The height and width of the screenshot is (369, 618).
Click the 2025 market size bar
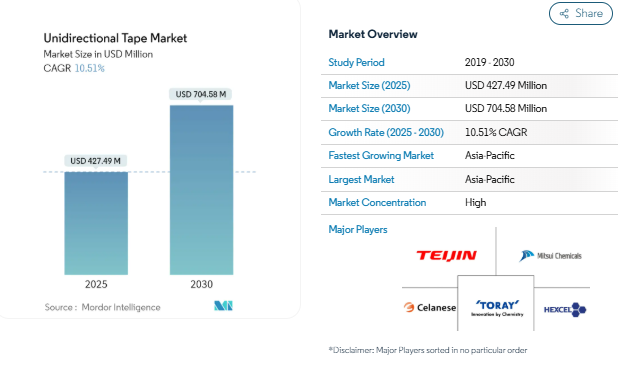click(96, 223)
